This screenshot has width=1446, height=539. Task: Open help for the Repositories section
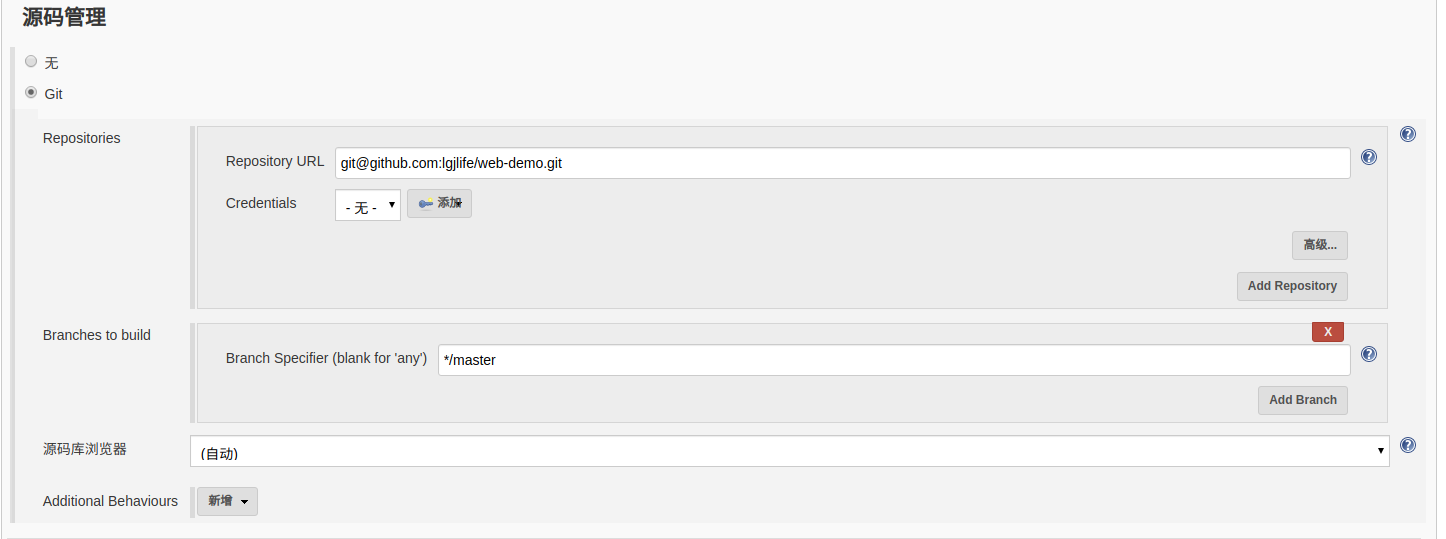pyautogui.click(x=1407, y=134)
